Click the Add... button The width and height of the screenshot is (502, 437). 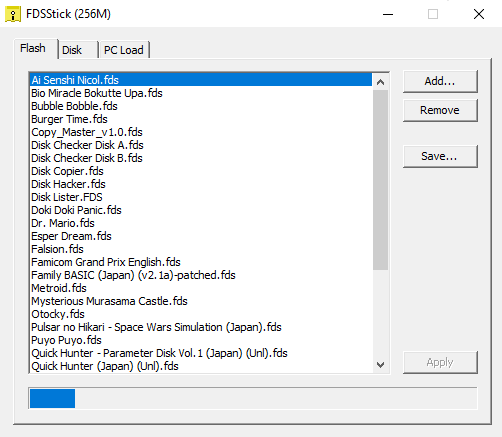[440, 81]
